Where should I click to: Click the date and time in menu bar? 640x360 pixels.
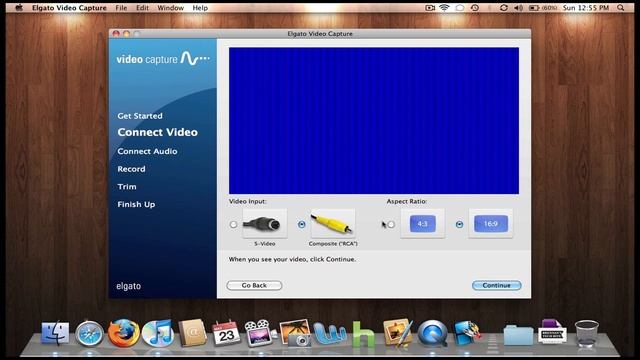coord(586,8)
